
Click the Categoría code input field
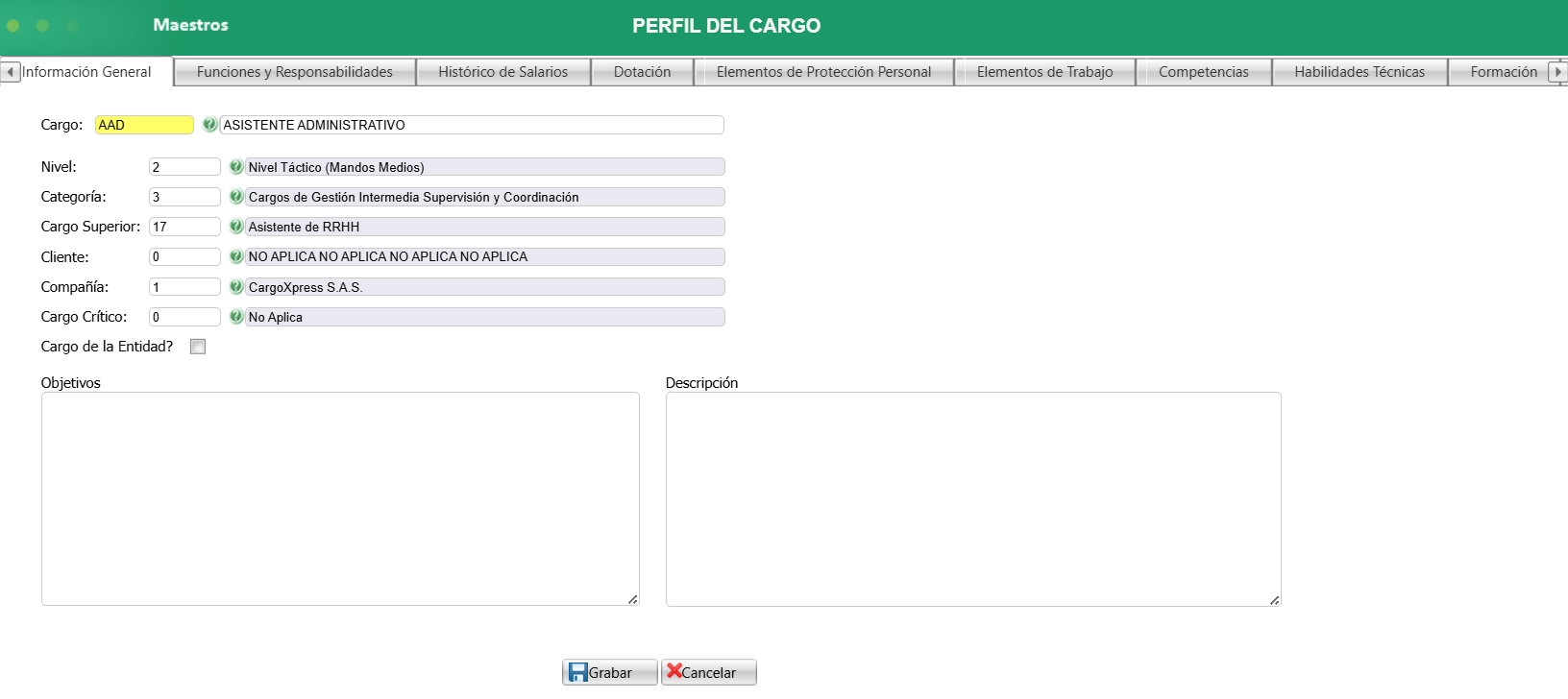(x=184, y=197)
